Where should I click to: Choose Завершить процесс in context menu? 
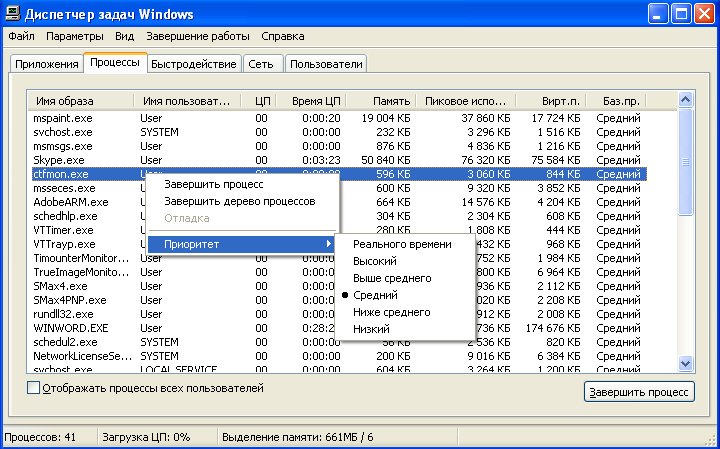click(x=242, y=185)
